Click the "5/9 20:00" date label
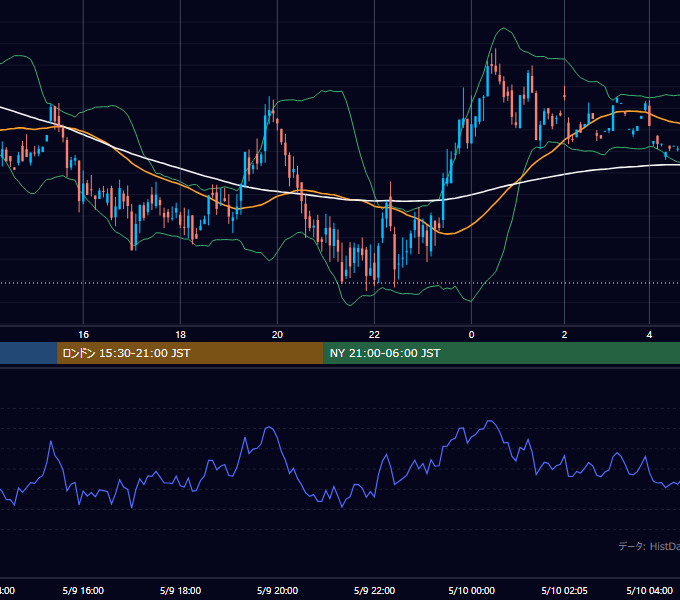 point(277,590)
